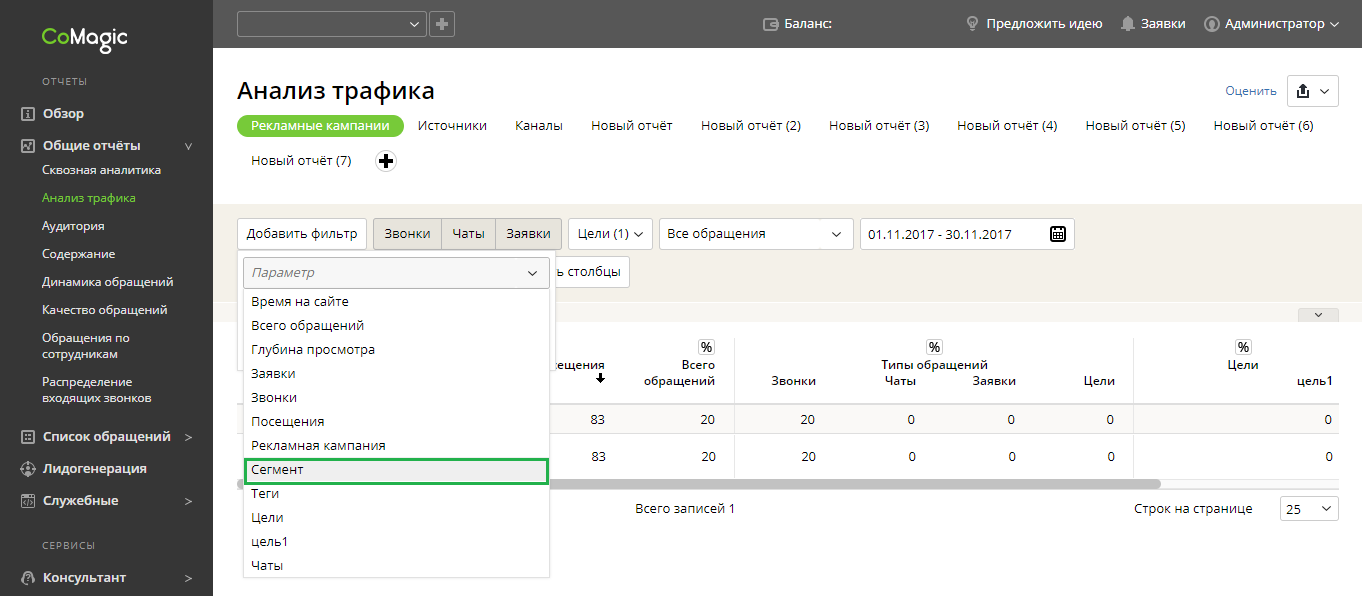Click the Общие отчёты chart icon
This screenshot has height=596, width=1362.
(x=28, y=146)
